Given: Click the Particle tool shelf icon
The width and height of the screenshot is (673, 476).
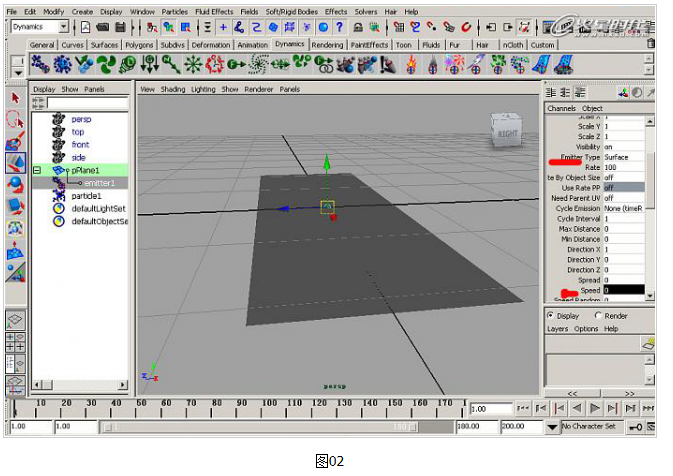Looking at the screenshot, I should tap(40, 64).
